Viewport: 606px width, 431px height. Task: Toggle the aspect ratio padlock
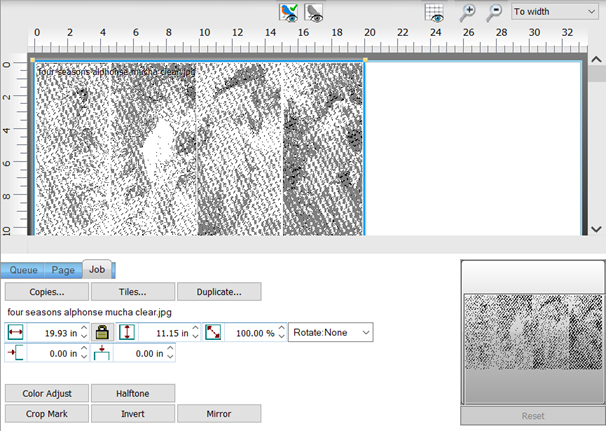[102, 332]
